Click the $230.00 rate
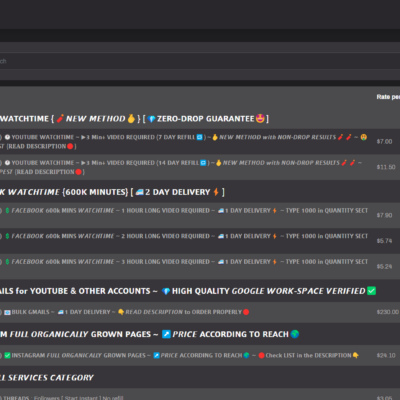This screenshot has width=400, height=400. pyautogui.click(x=388, y=312)
